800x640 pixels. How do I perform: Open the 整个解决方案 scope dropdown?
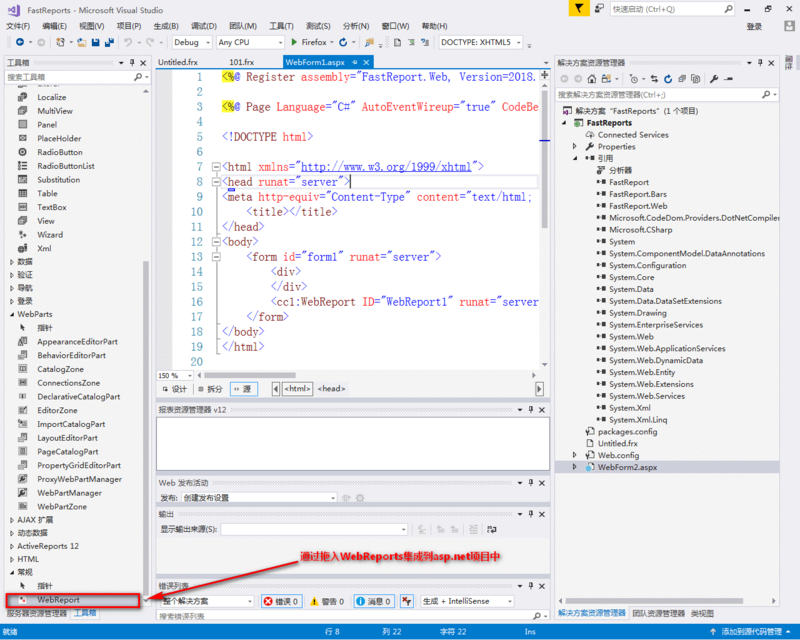coord(207,601)
